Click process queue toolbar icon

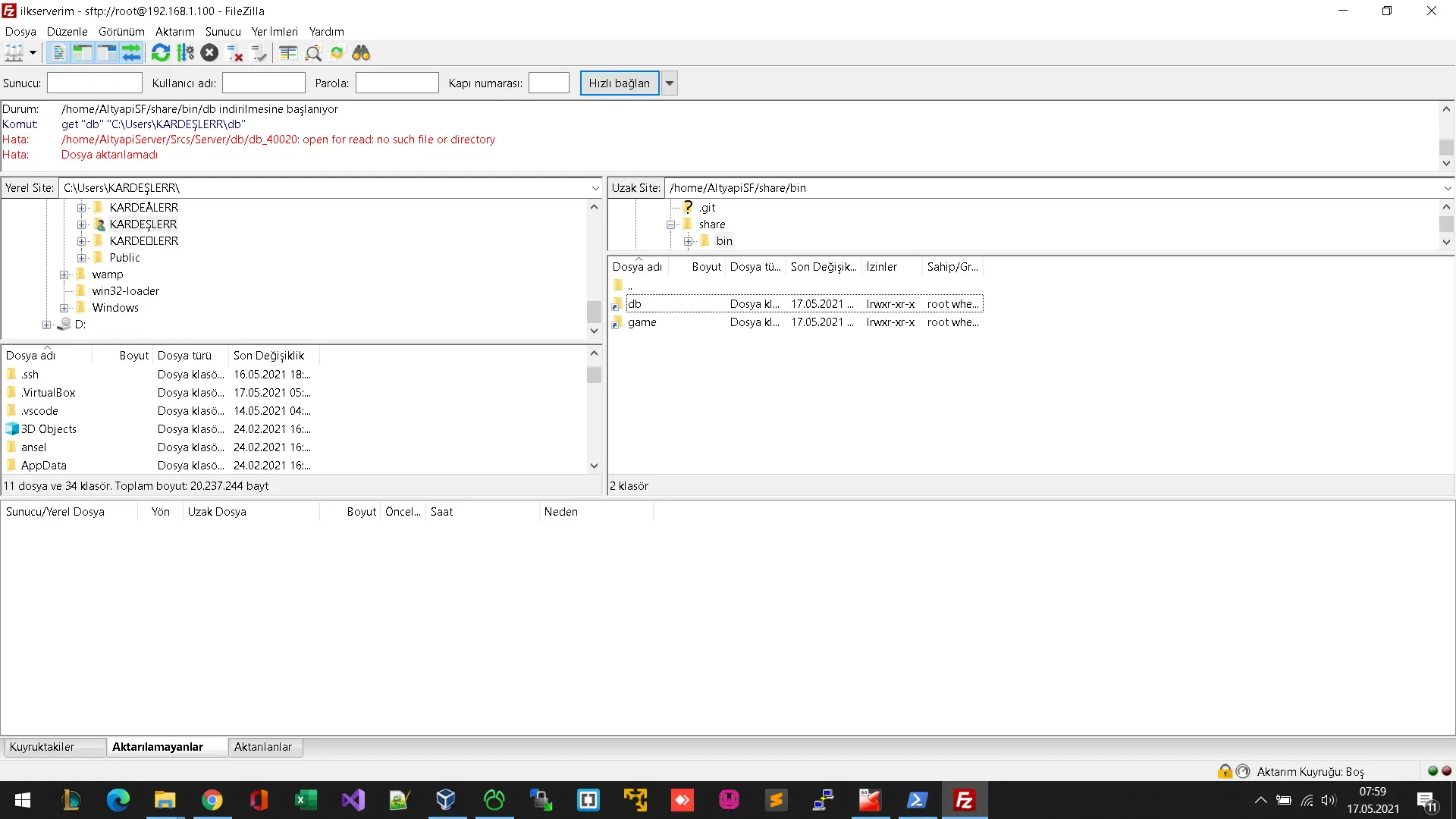click(x=185, y=53)
